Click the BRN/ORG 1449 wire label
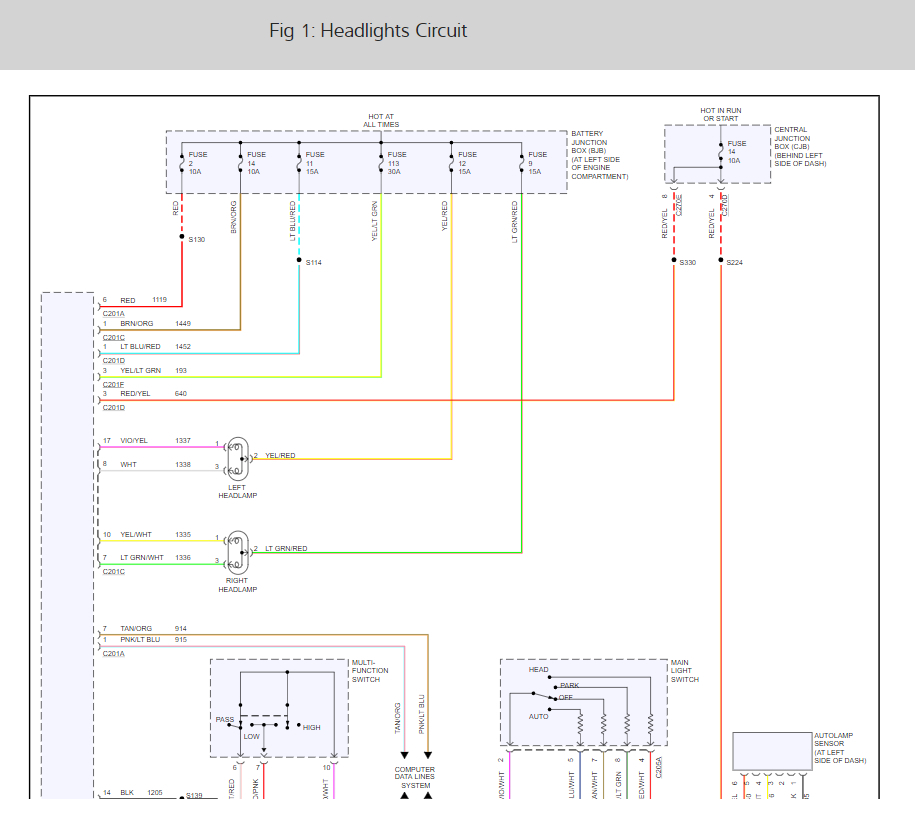 (155, 323)
